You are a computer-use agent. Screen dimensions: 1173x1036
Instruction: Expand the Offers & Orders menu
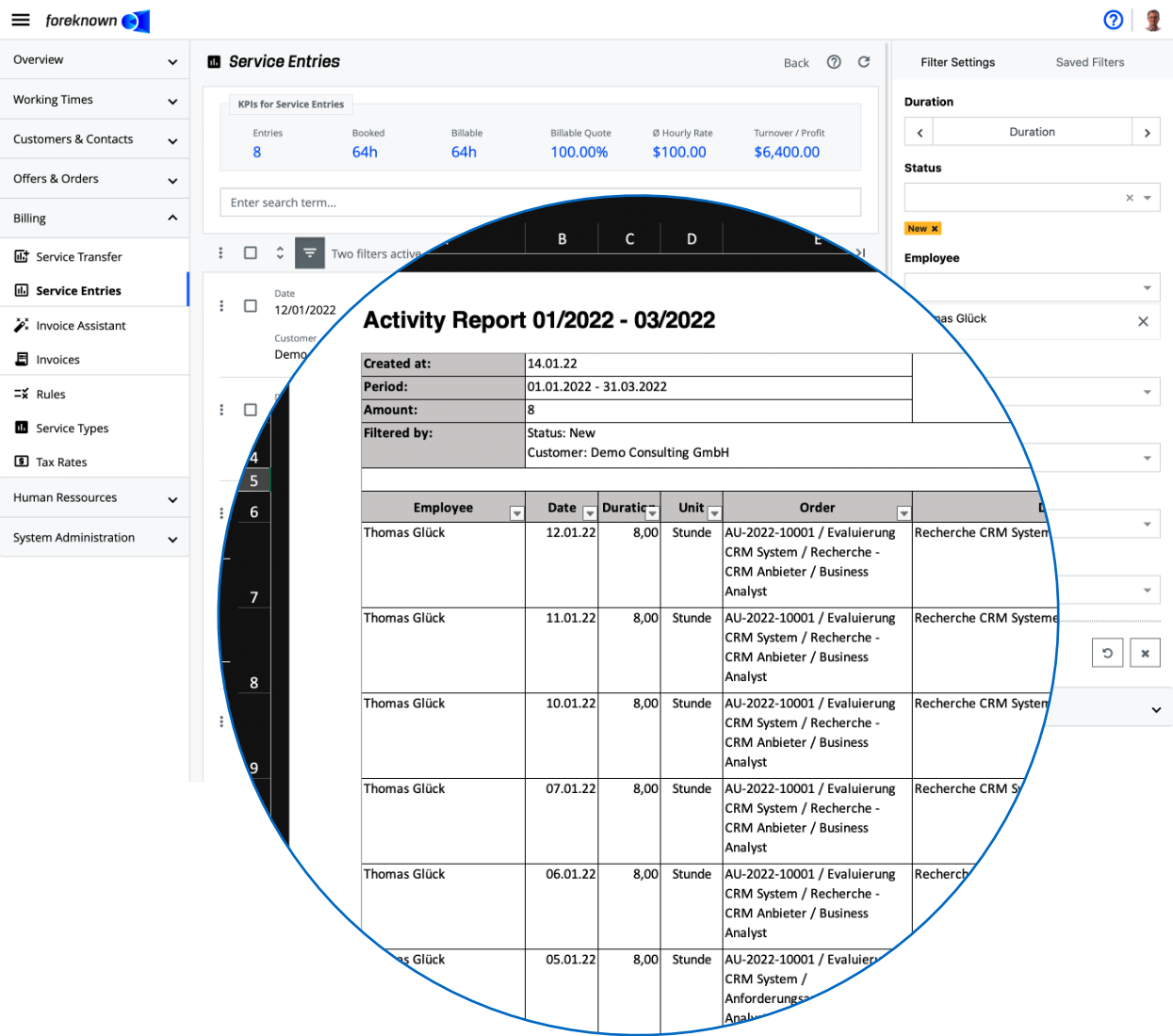[x=94, y=179]
